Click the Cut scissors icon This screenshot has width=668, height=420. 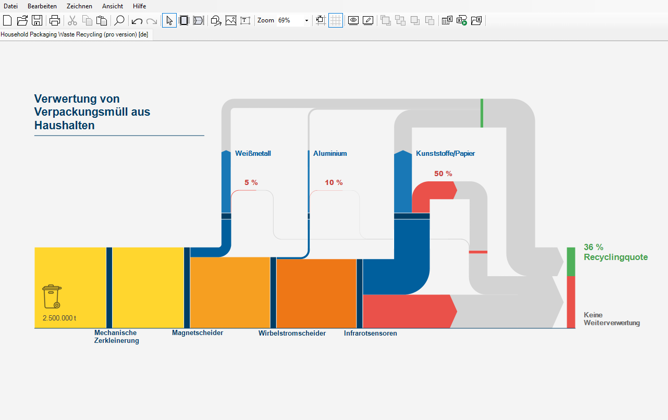pyautogui.click(x=72, y=20)
